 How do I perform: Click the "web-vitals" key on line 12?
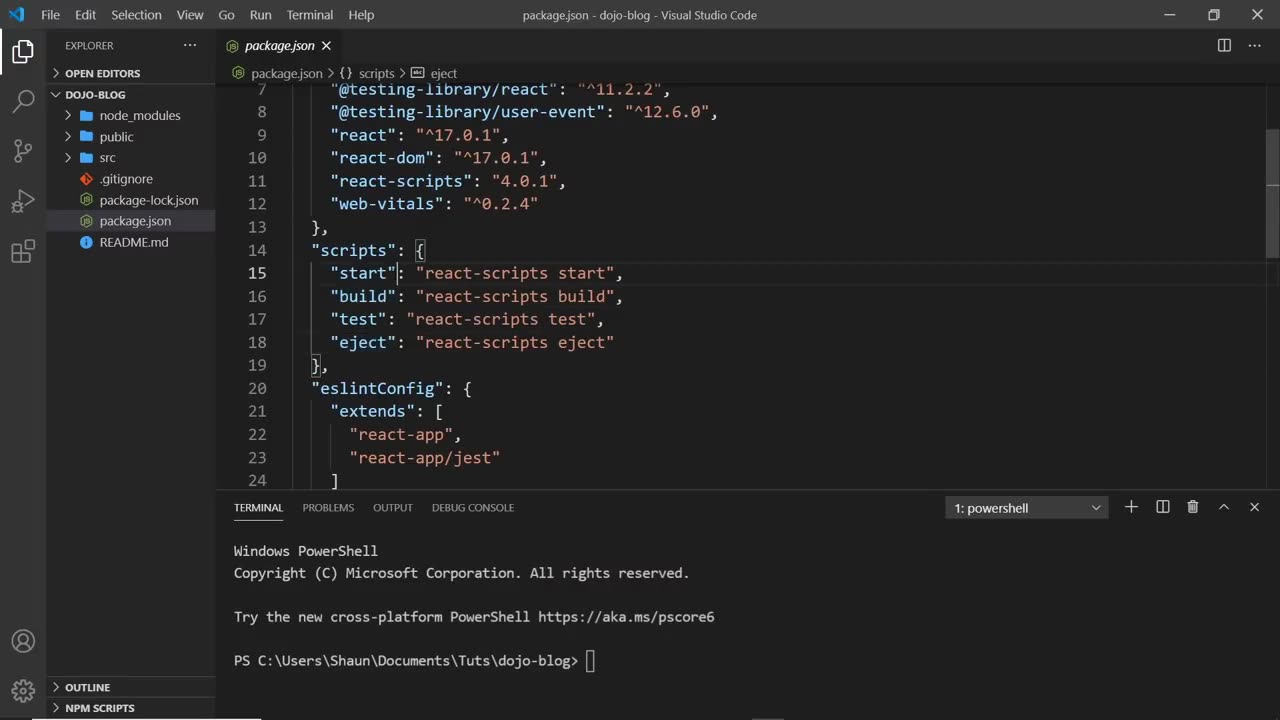[x=387, y=204]
